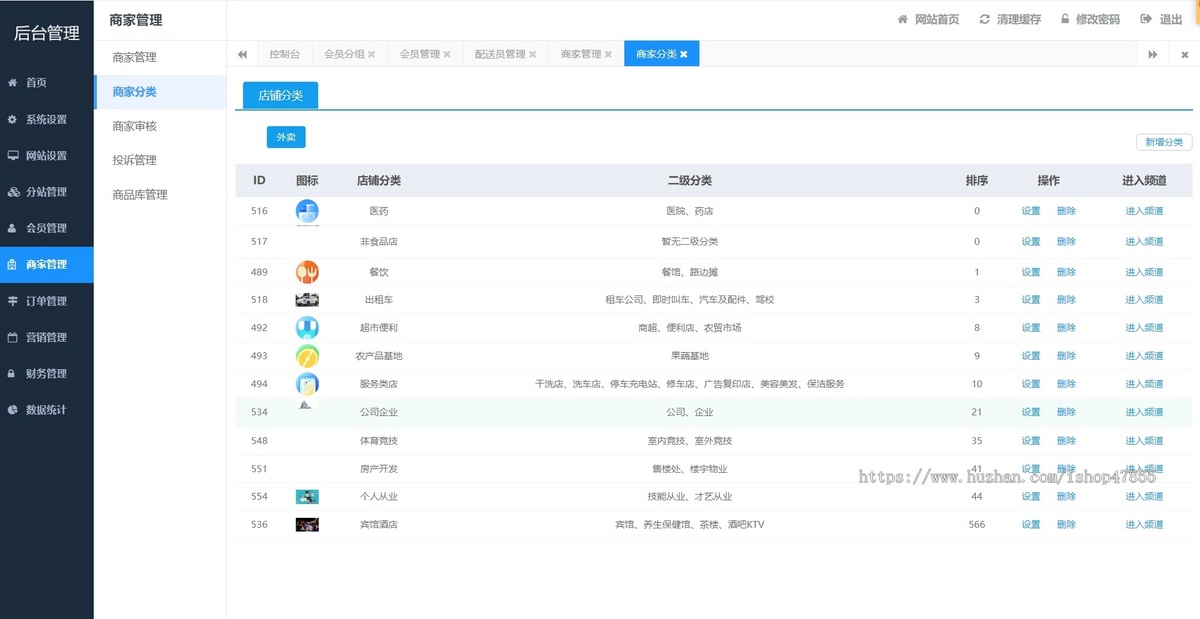Open the 系统设置 sidebar entry

click(x=46, y=119)
